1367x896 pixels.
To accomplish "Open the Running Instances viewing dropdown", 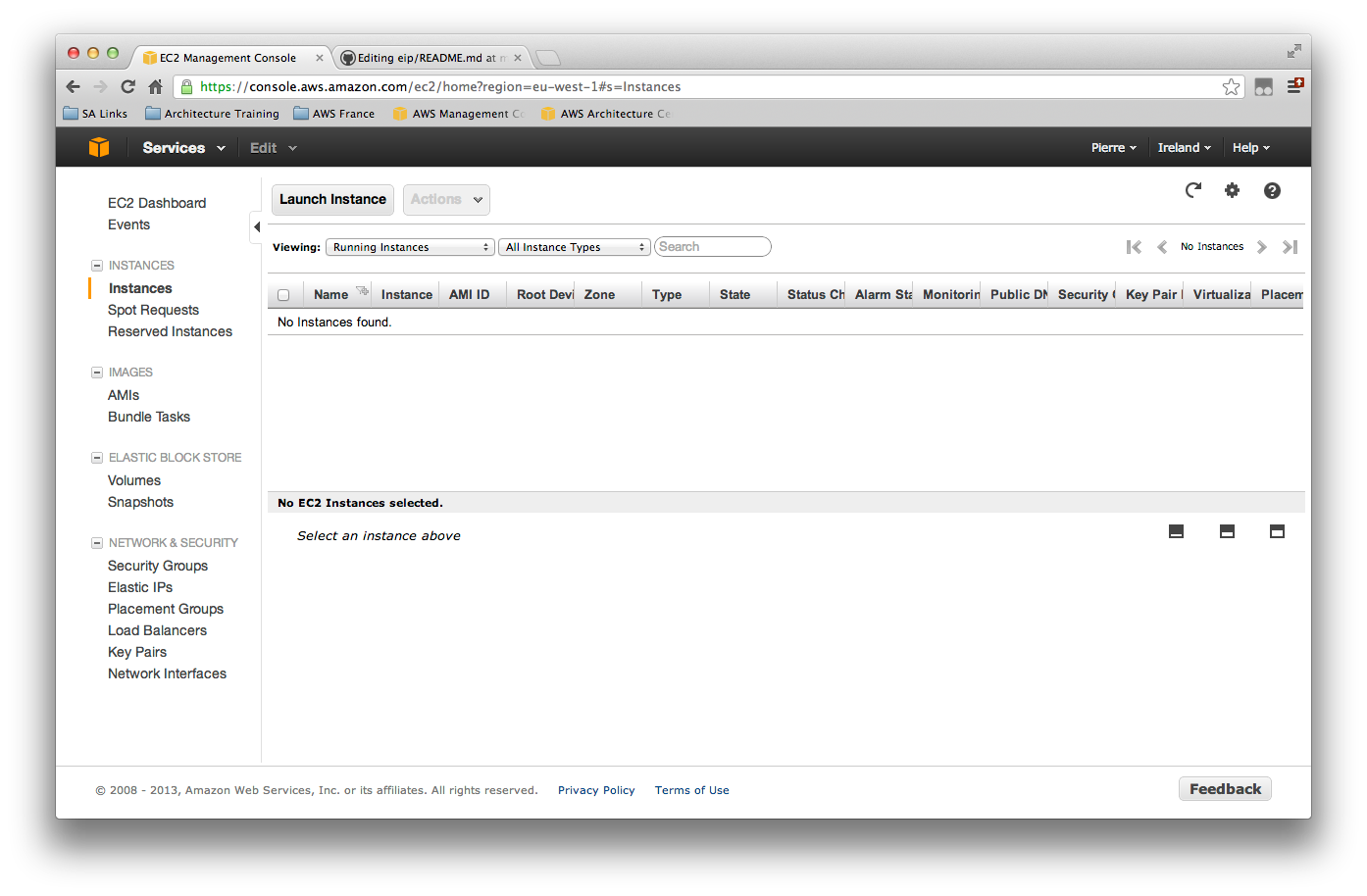I will tap(410, 247).
